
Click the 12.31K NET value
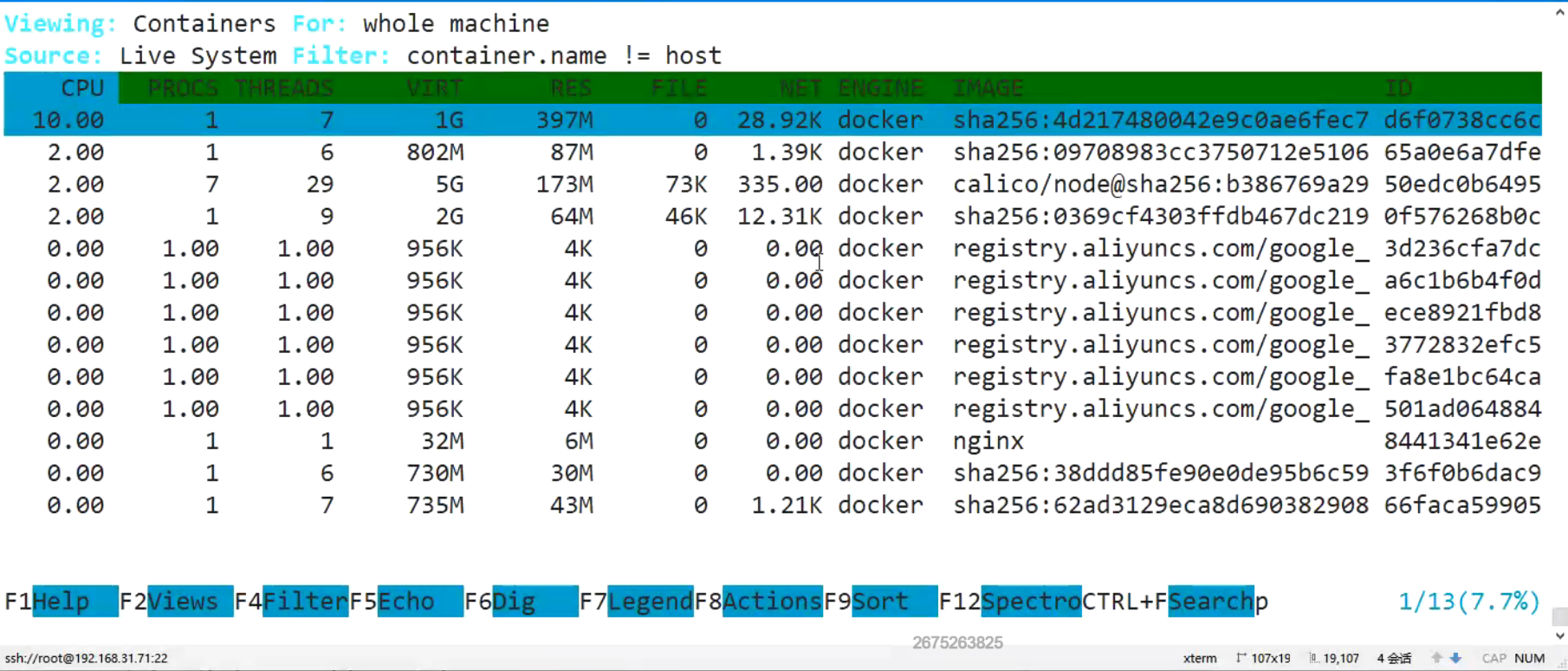(779, 216)
